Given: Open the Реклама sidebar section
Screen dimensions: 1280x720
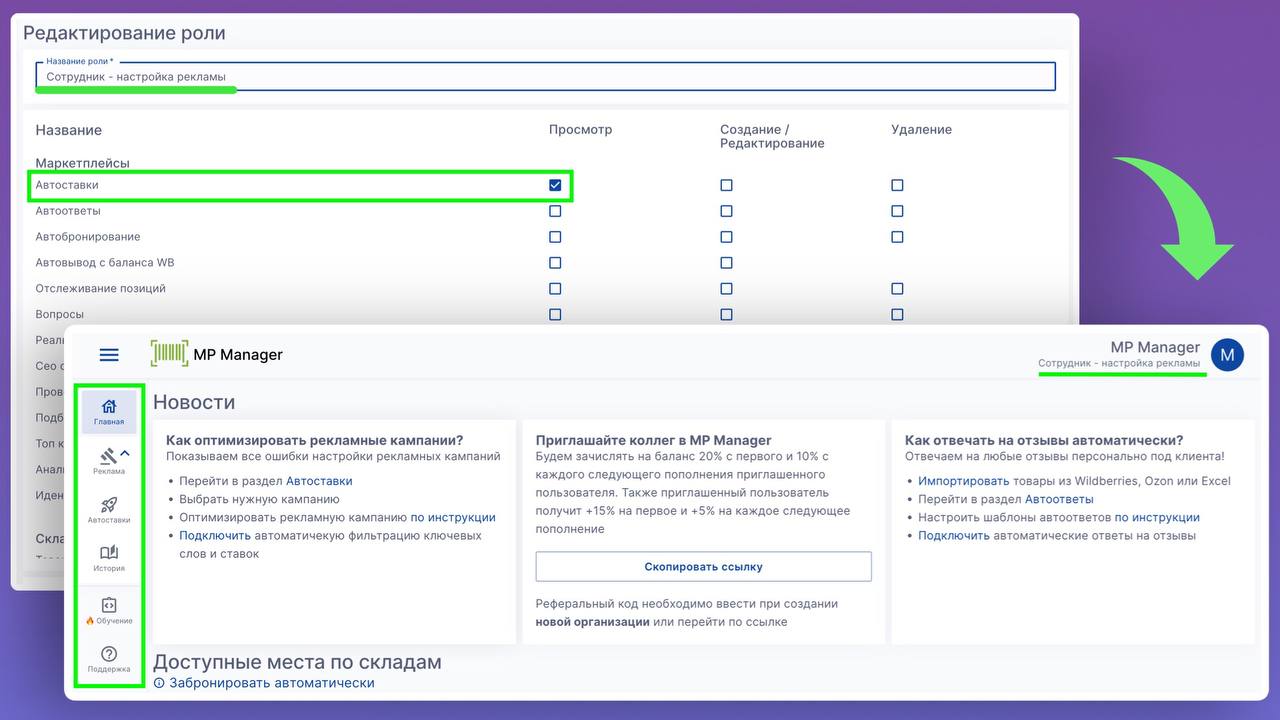Looking at the screenshot, I should (x=108, y=460).
